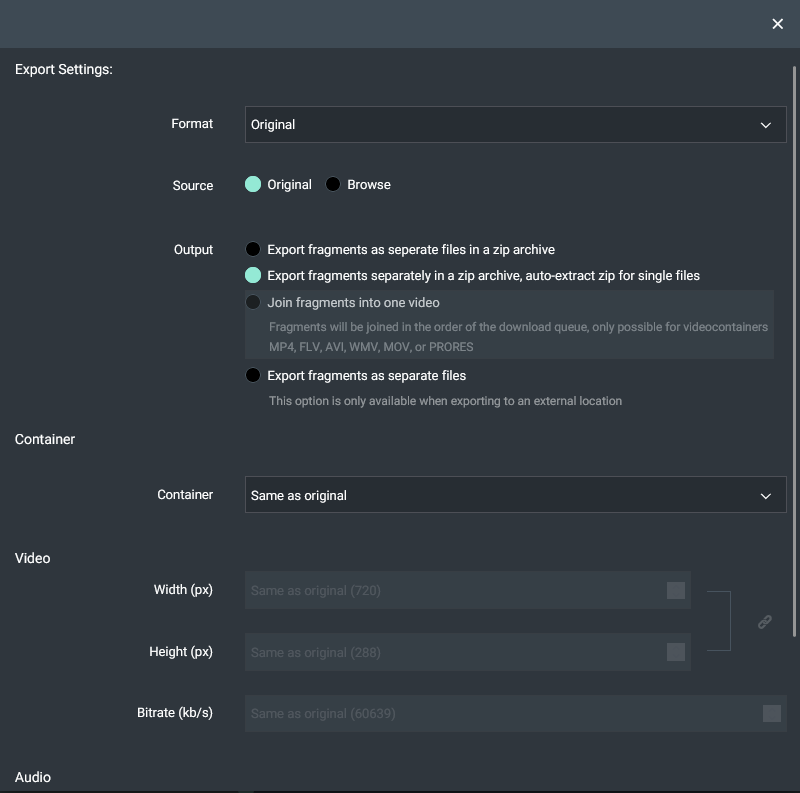
Task: Select the Original source radio button
Action: [x=253, y=184]
